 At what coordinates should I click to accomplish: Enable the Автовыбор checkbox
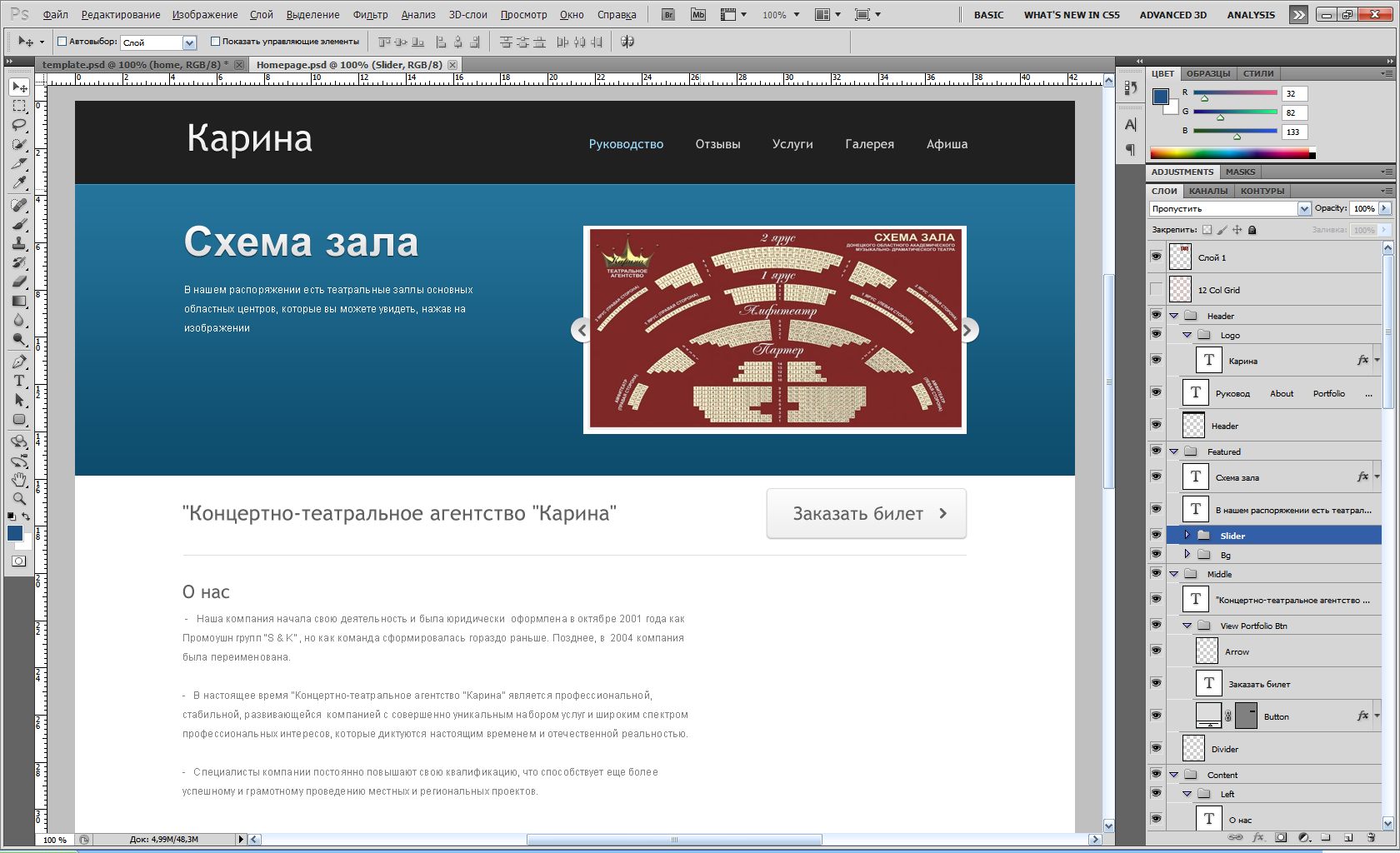[x=62, y=41]
